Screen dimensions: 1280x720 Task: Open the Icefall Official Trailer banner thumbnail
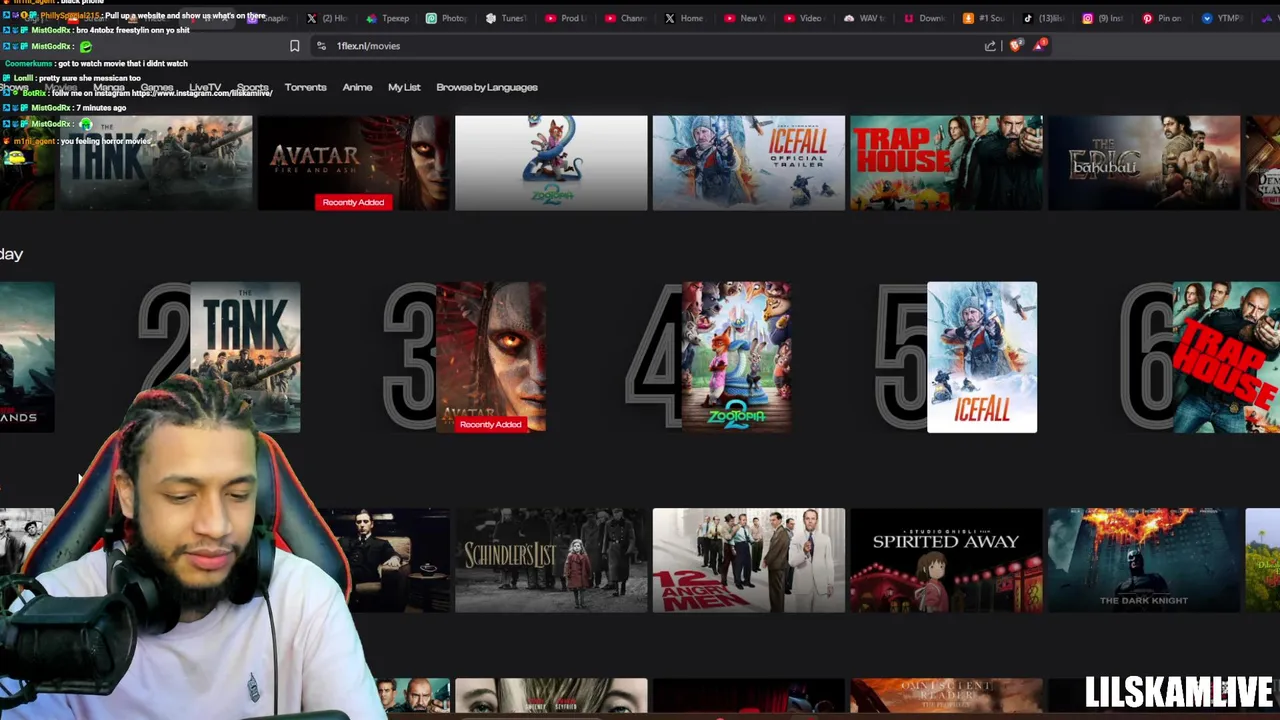coord(749,162)
